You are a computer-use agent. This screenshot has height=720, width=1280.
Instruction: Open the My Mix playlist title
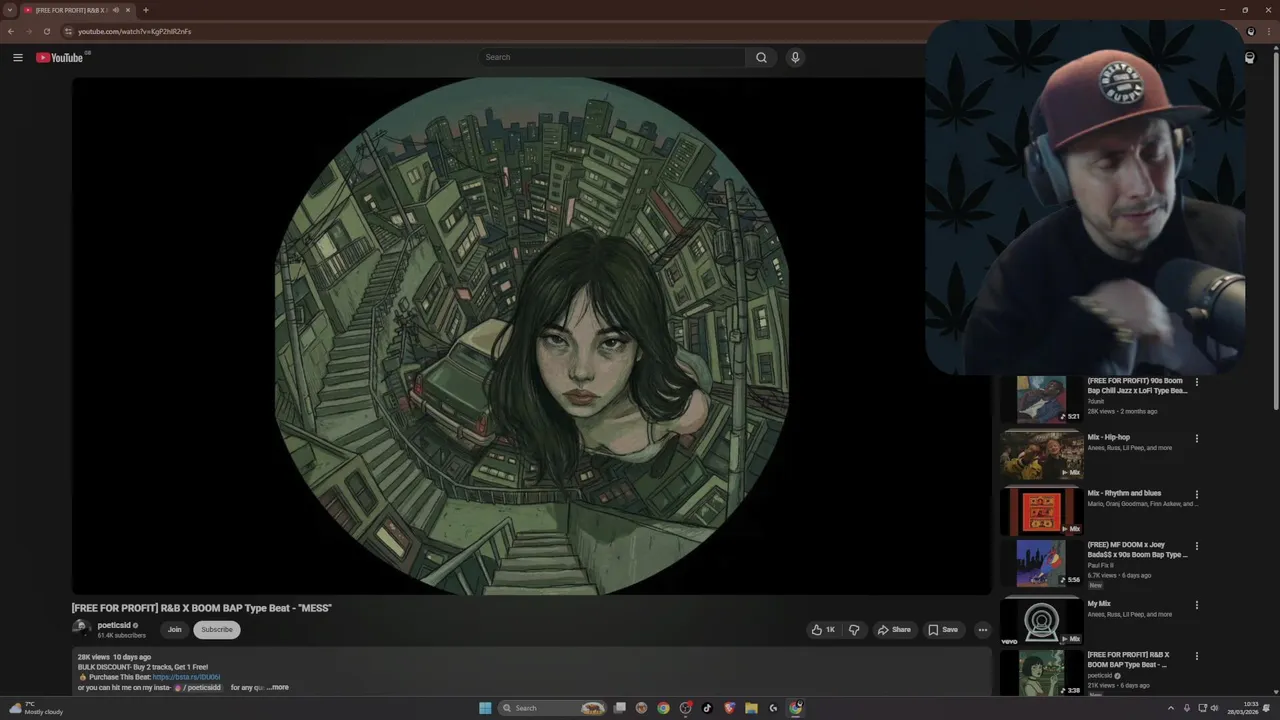coord(1099,604)
